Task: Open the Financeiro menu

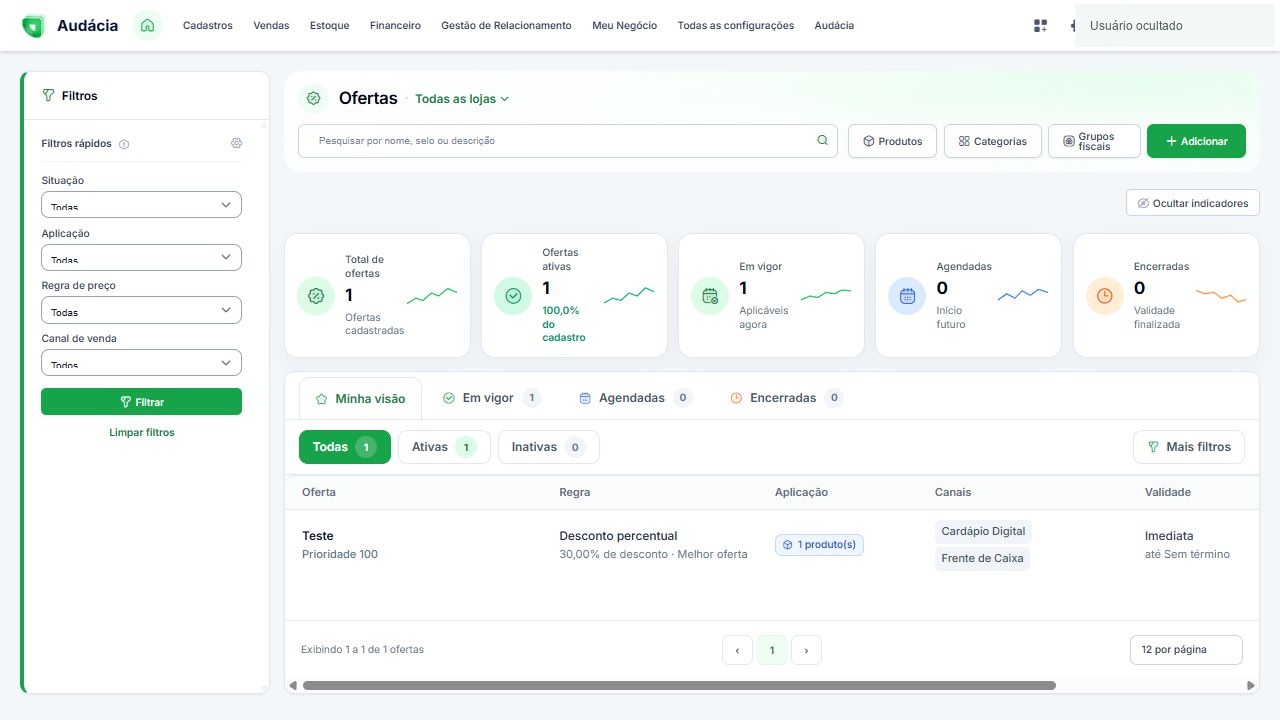Action: (395, 26)
